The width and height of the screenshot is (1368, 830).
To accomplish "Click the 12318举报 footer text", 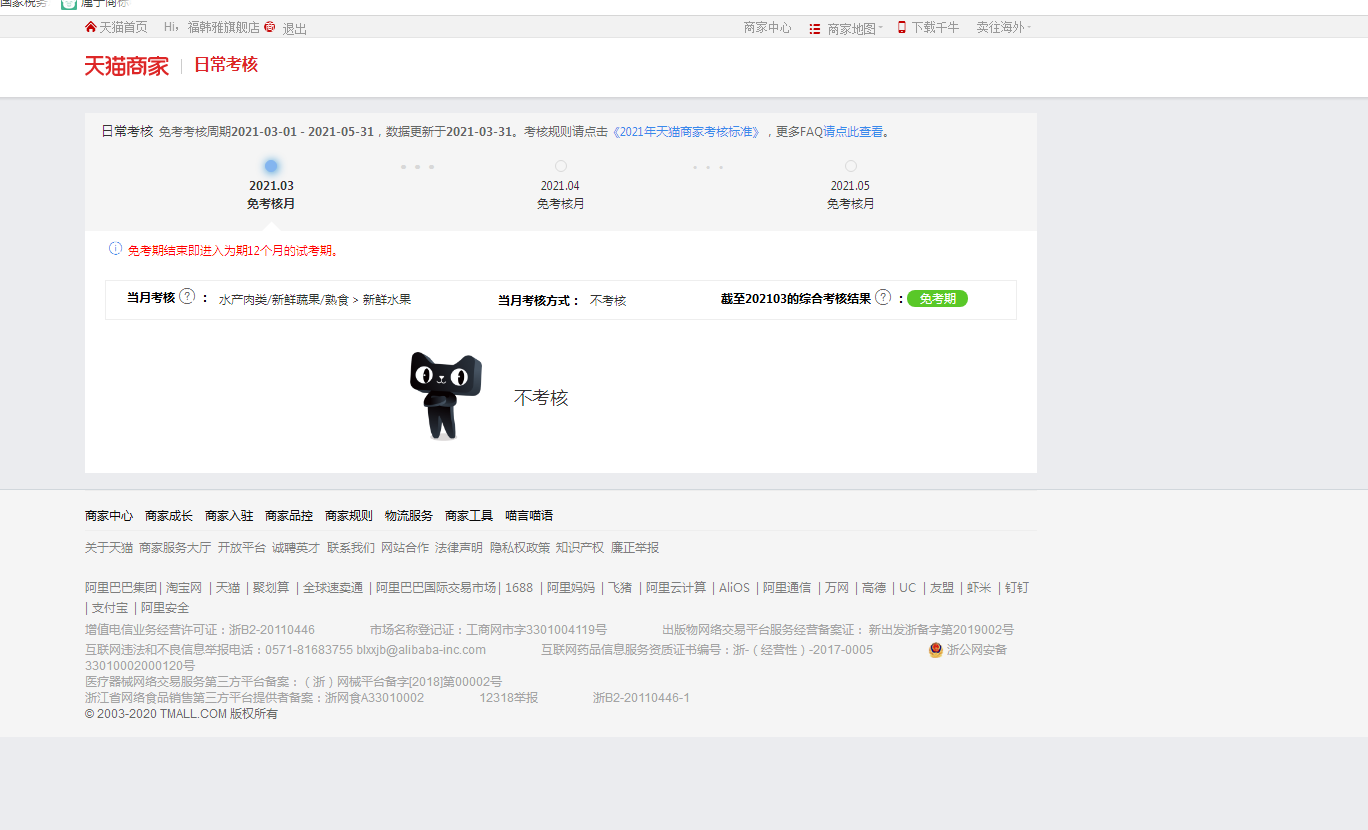I will (x=508, y=698).
